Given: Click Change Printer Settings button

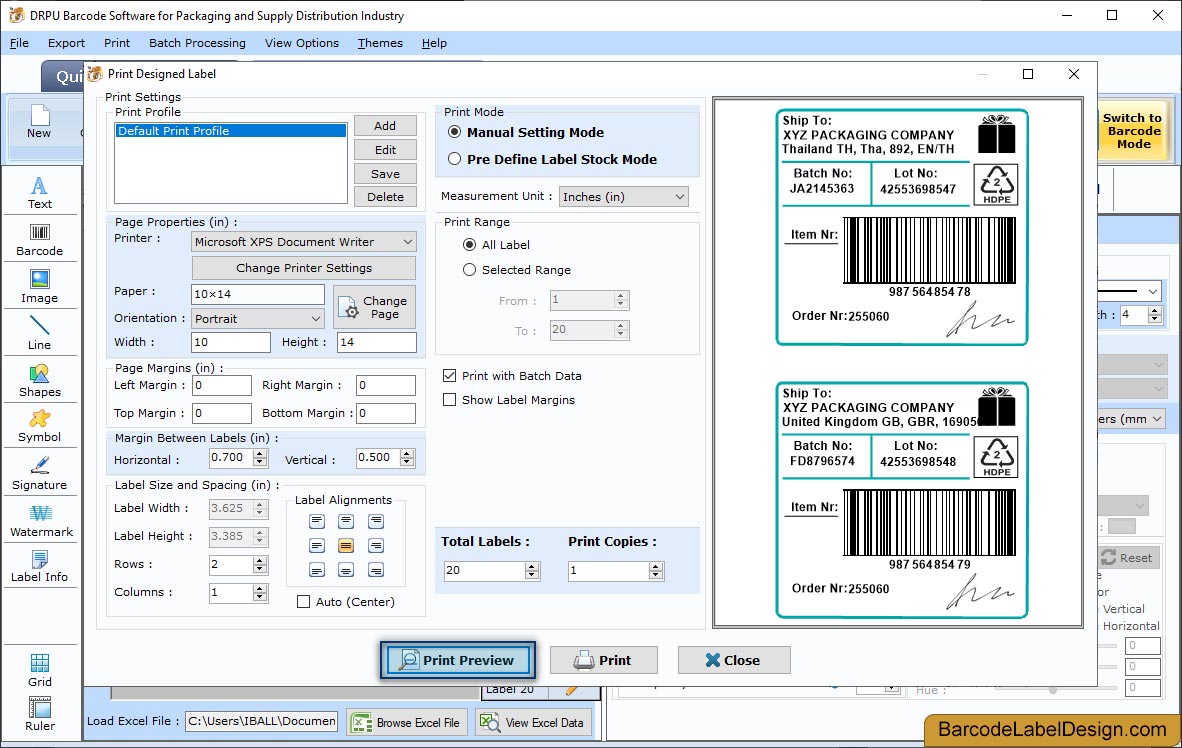Looking at the screenshot, I should (304, 268).
